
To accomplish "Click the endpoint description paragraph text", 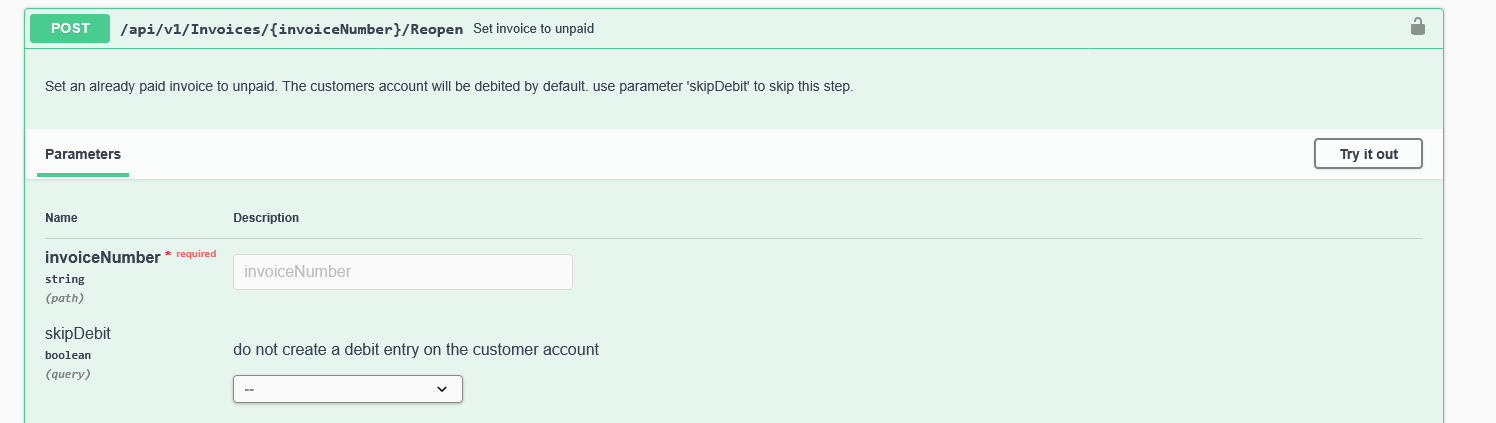I will [449, 87].
